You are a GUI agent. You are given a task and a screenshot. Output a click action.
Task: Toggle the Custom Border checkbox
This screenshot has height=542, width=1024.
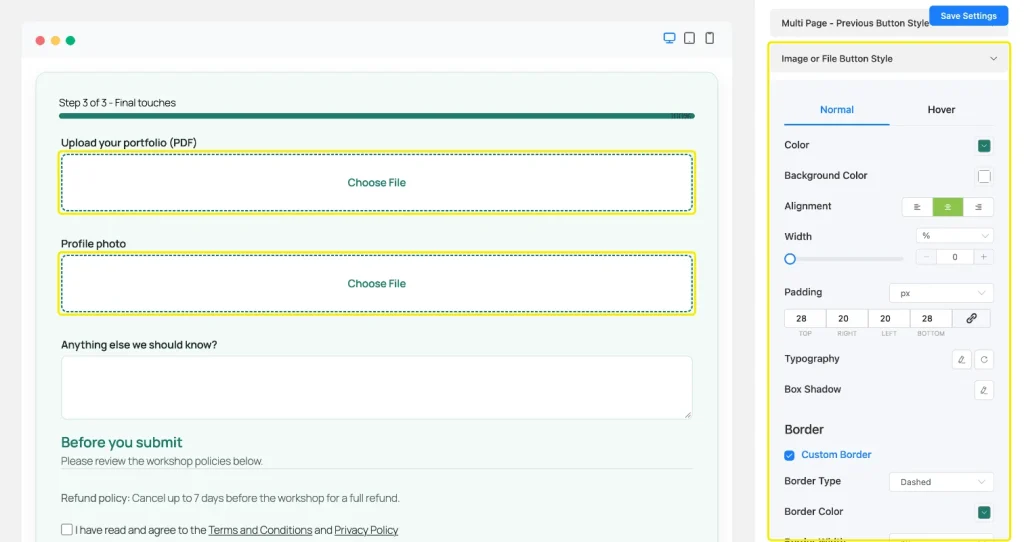click(789, 455)
